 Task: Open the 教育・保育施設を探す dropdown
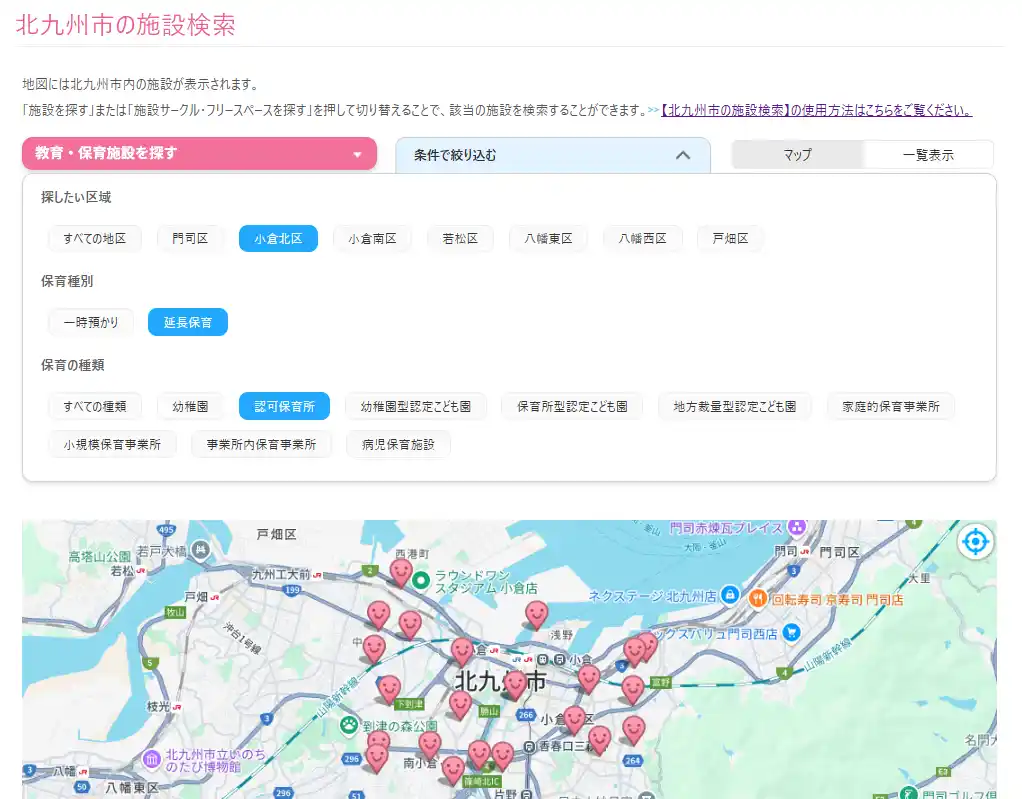coord(199,154)
